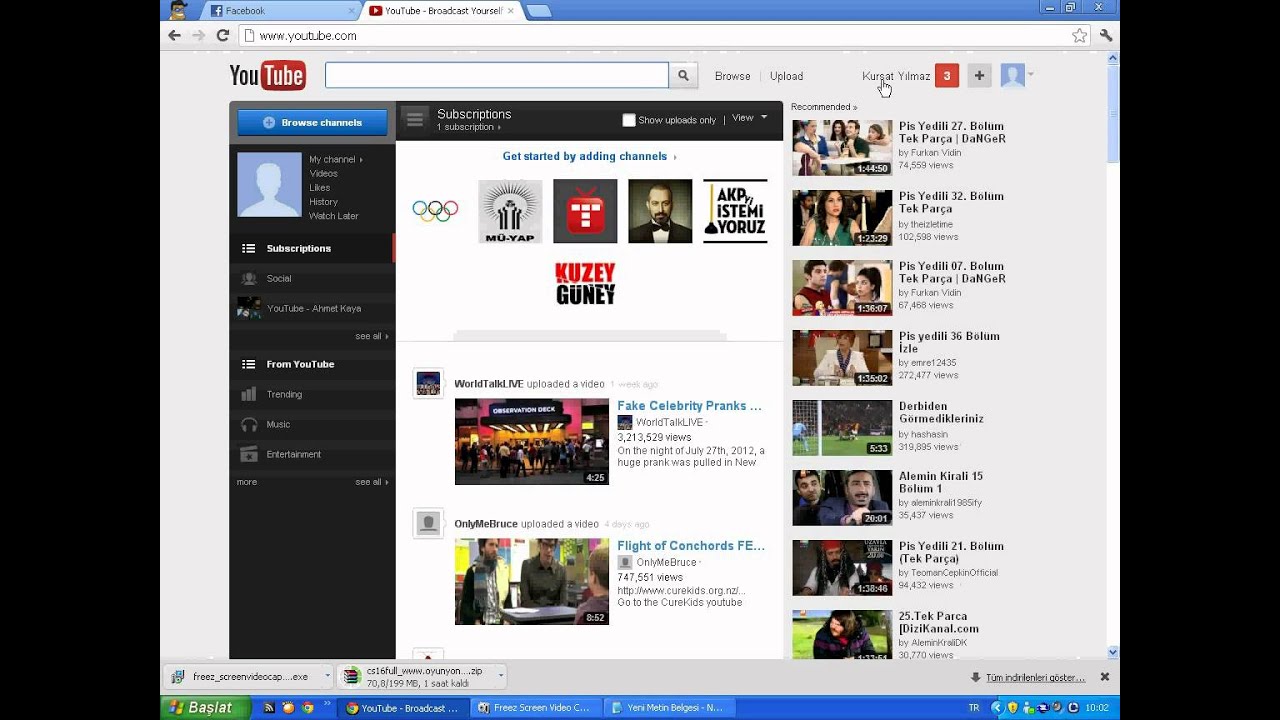This screenshot has height=720, width=1280.
Task: Click see all under From YouTube section
Action: point(372,482)
